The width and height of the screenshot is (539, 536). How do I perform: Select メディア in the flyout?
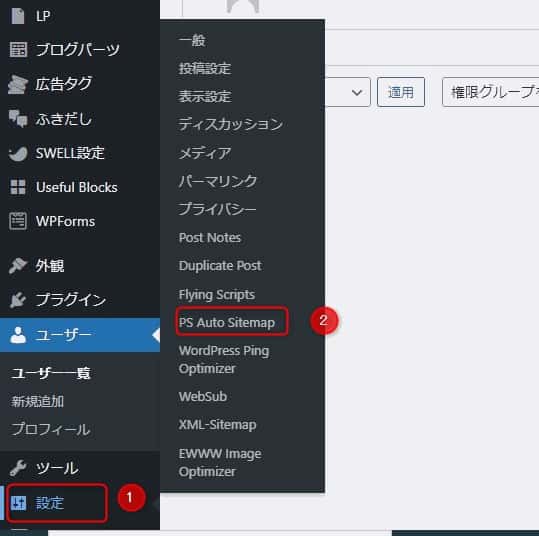tap(205, 153)
